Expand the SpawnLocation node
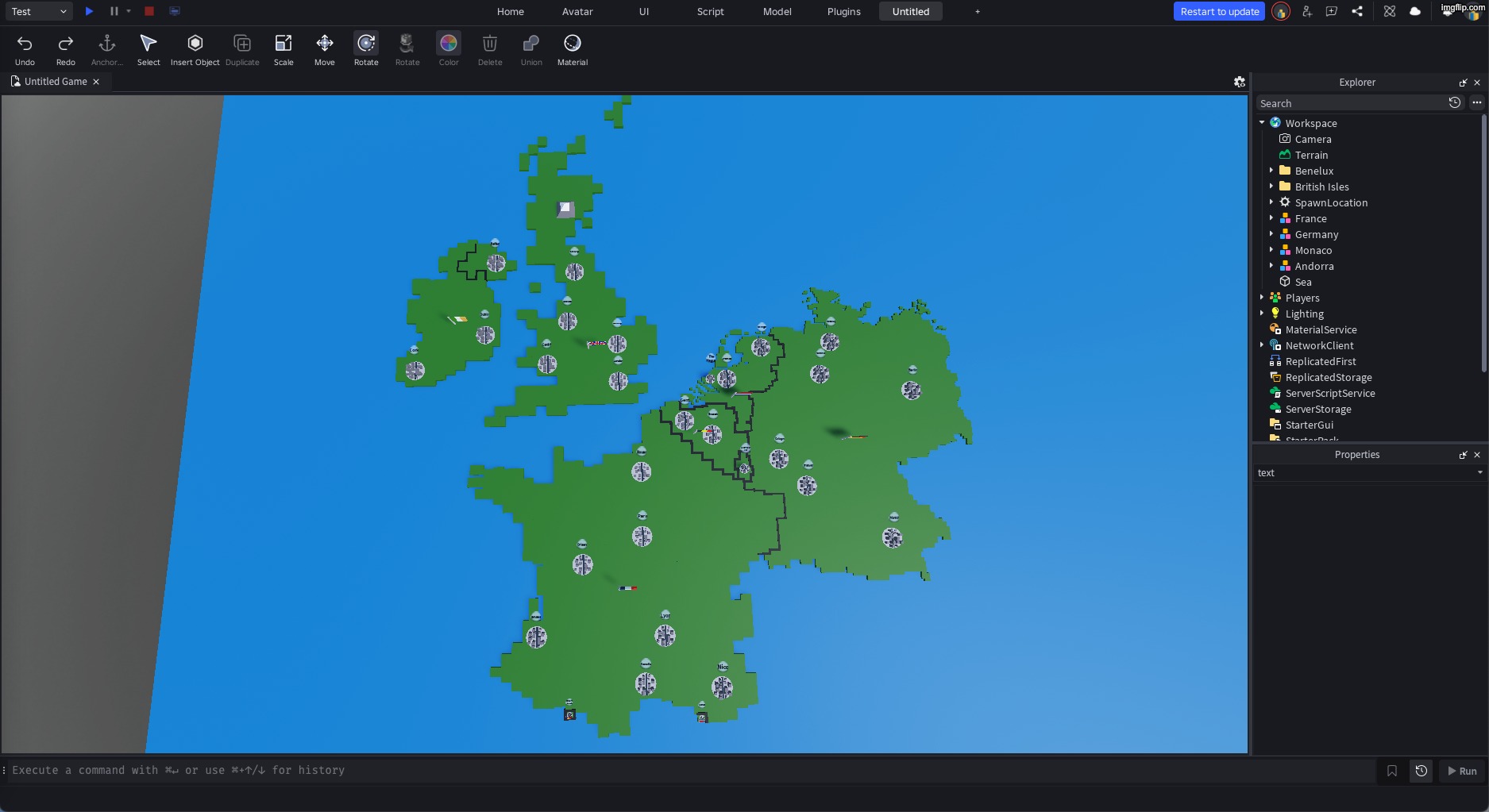Screen dimensions: 1489x812 point(1271,202)
